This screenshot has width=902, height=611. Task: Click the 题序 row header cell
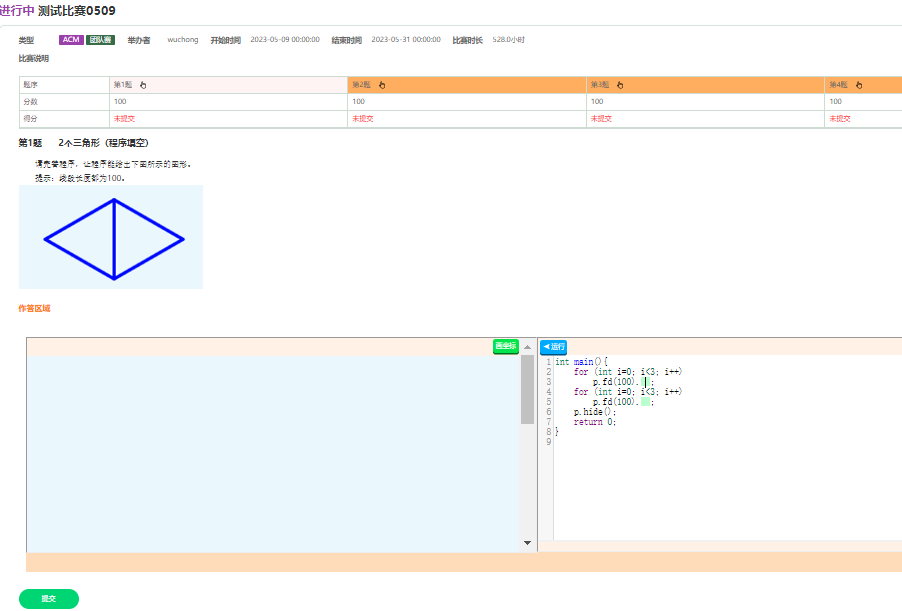tap(64, 85)
